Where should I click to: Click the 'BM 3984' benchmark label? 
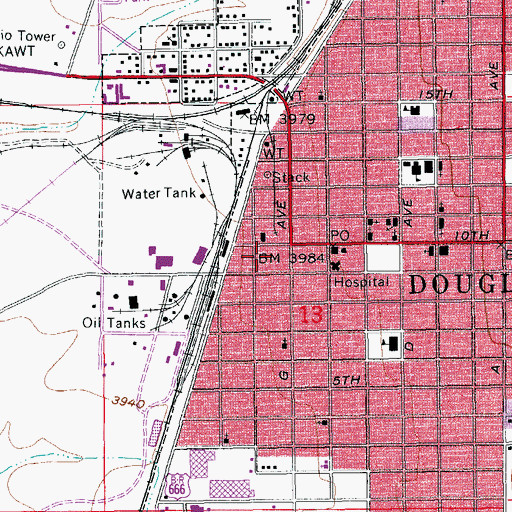pyautogui.click(x=292, y=258)
